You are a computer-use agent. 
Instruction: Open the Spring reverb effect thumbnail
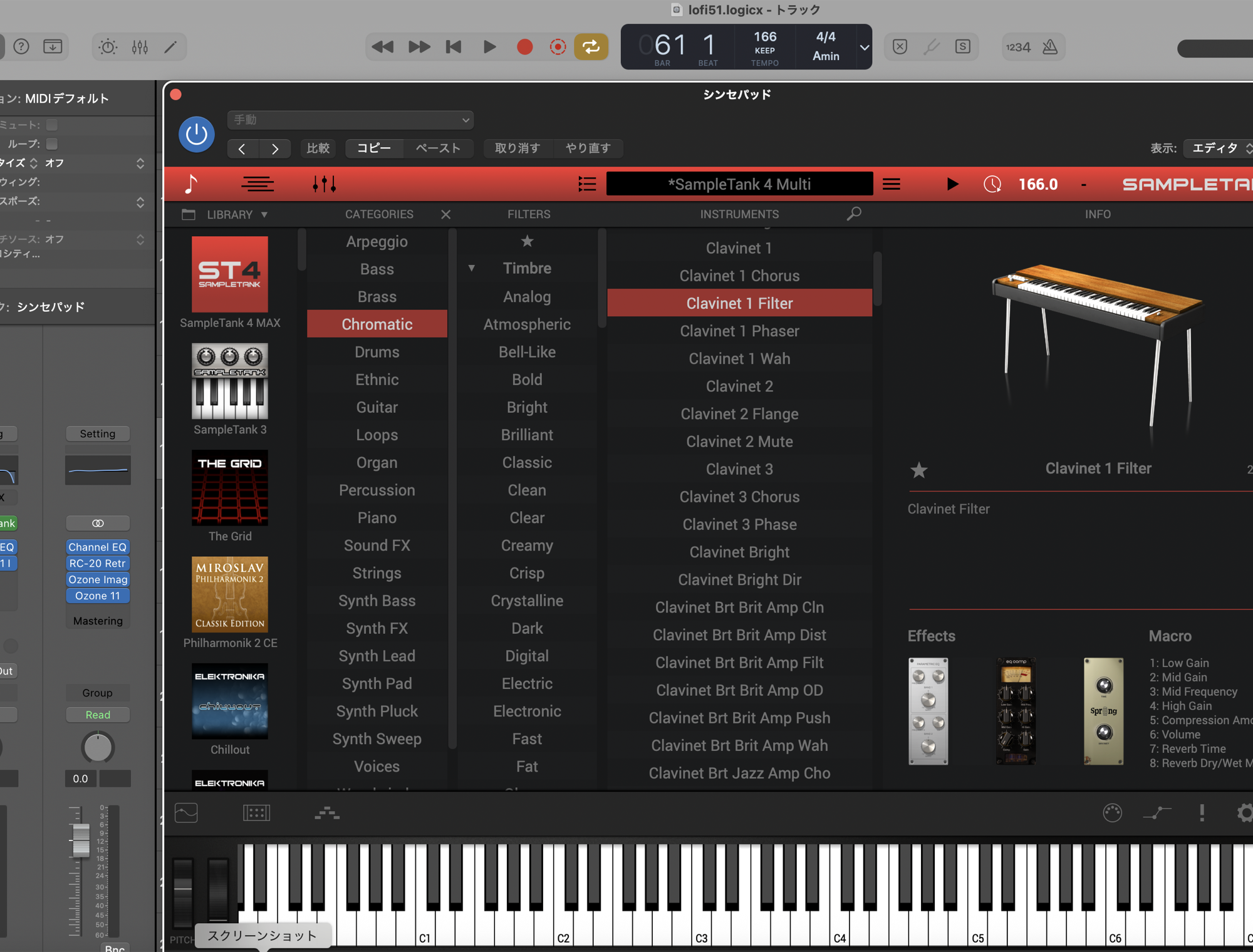pos(1104,711)
